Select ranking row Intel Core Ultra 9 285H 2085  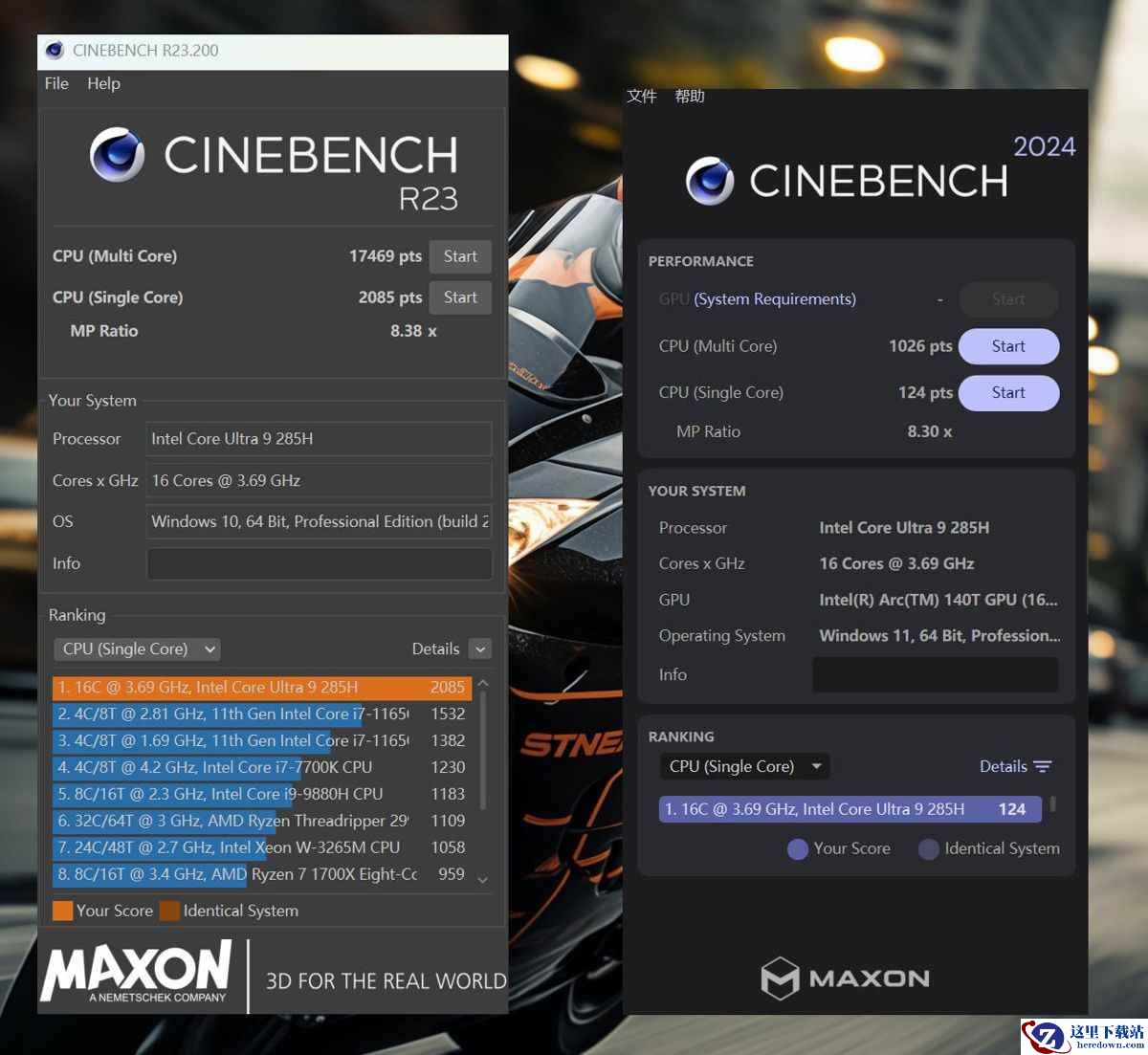(x=261, y=687)
